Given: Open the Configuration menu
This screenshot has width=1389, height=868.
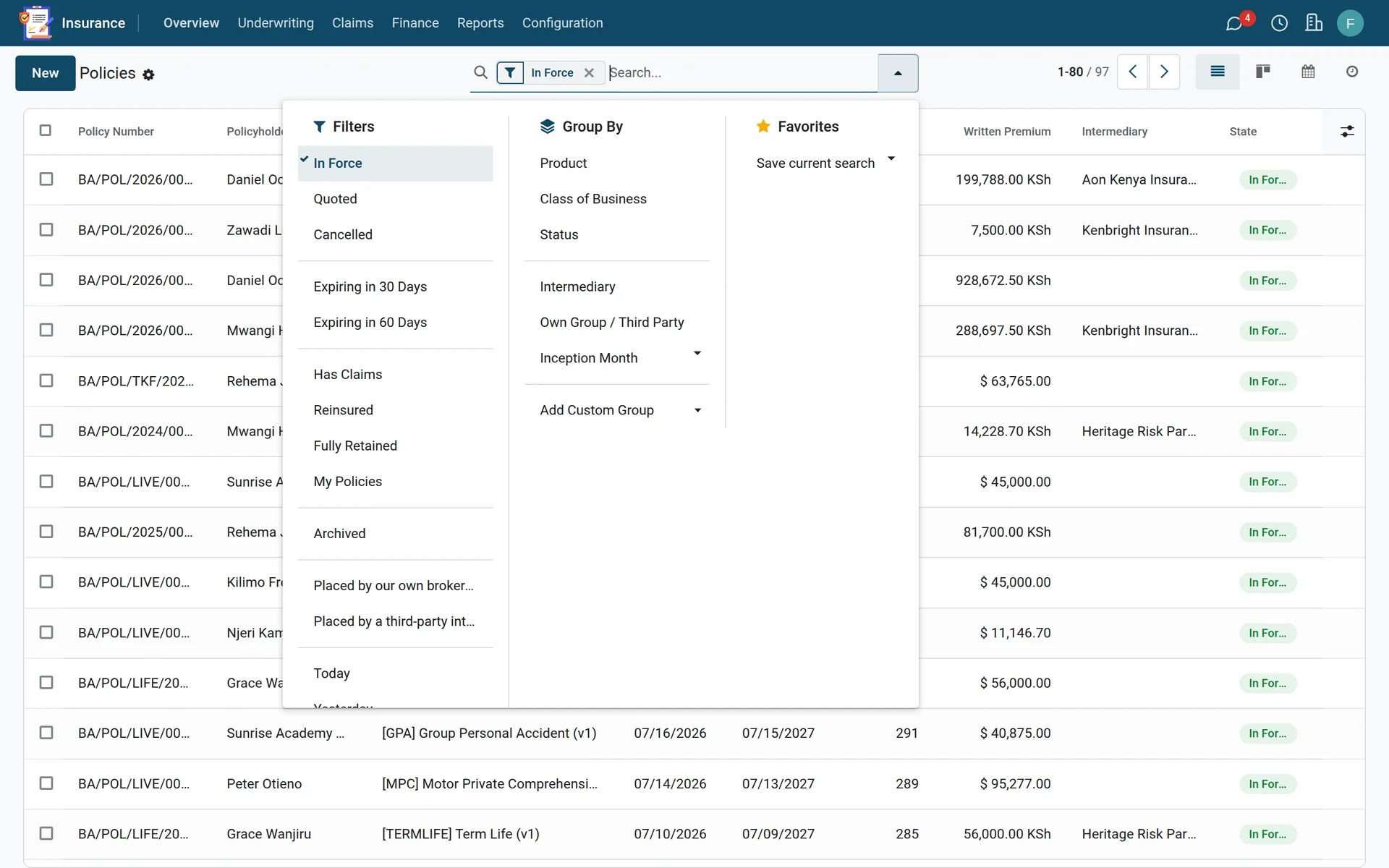Looking at the screenshot, I should click(562, 23).
